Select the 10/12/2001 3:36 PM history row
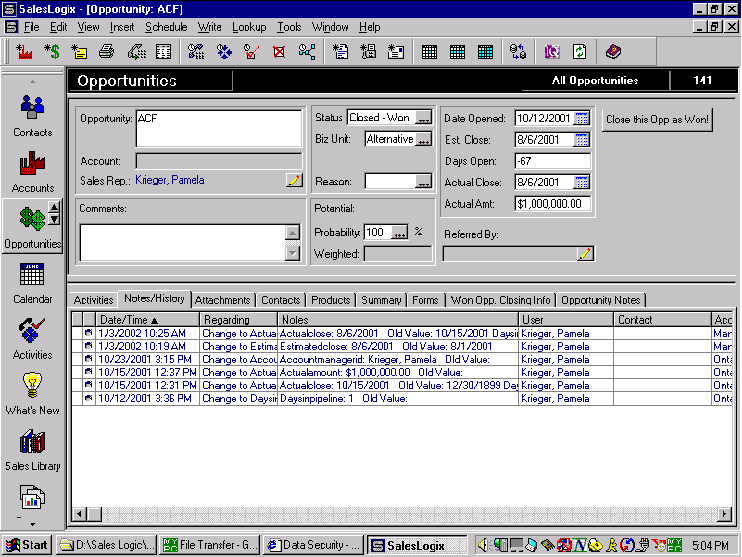Screen dimensions: 742x557 click(x=402, y=398)
